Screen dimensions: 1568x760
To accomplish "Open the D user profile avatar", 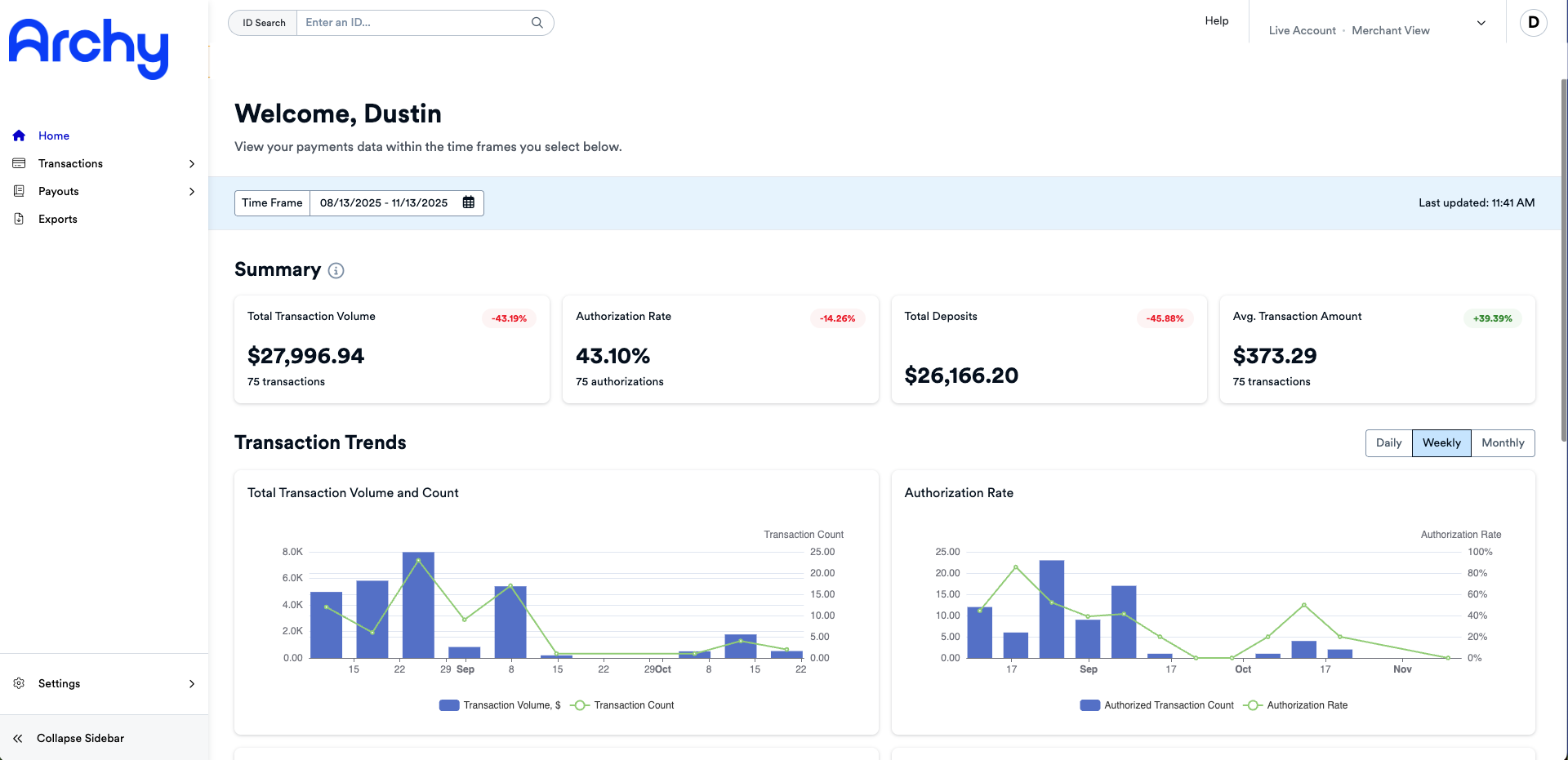I will 1533,22.
